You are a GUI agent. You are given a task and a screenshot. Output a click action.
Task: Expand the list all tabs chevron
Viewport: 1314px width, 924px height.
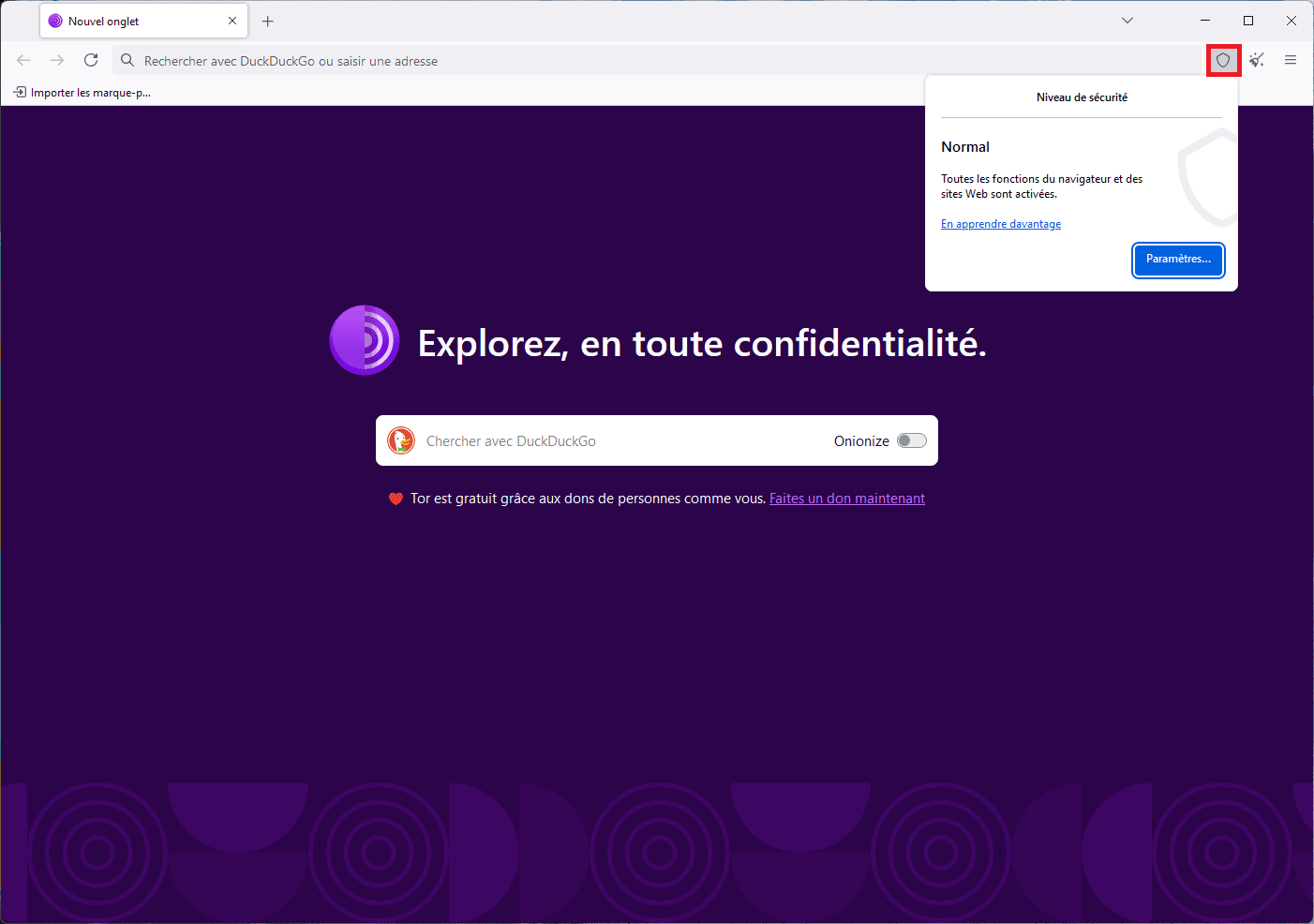click(1127, 21)
